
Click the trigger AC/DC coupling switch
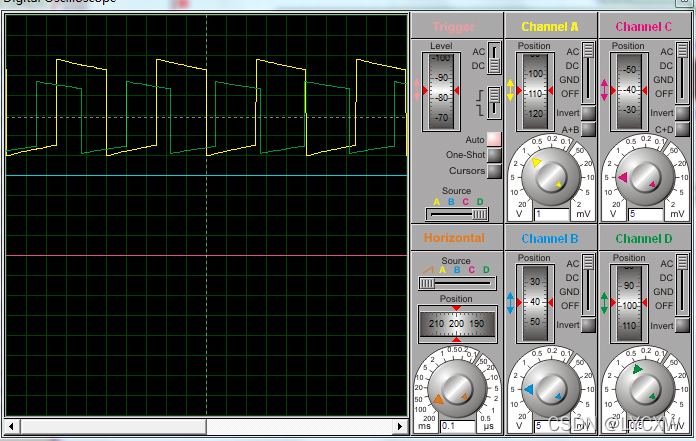494,58
